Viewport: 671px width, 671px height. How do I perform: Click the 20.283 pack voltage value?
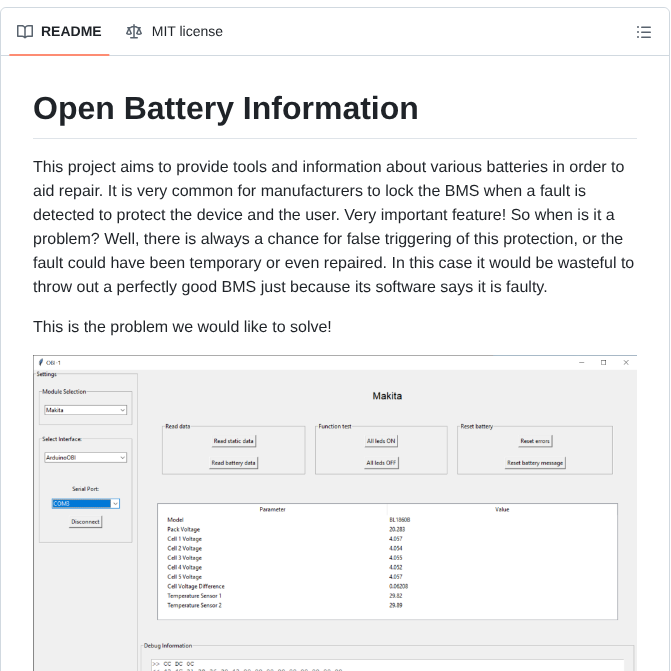(397, 529)
